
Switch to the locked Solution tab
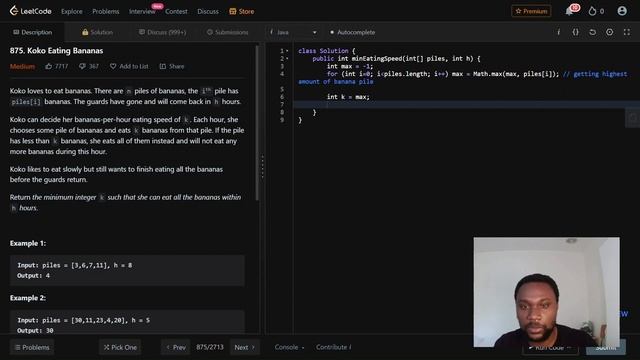(97, 32)
